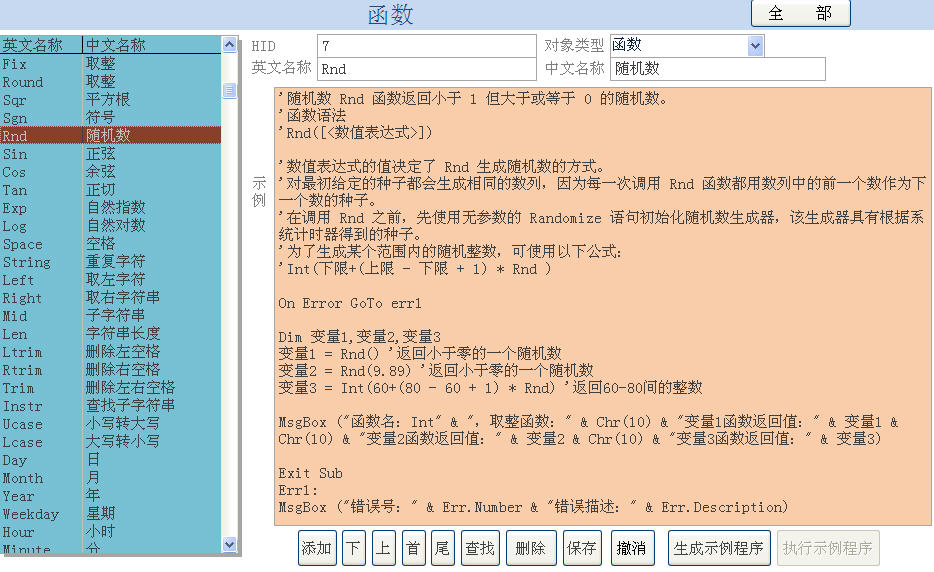
Task: Select the Ltrim 删除左空格 row
Action: point(110,352)
